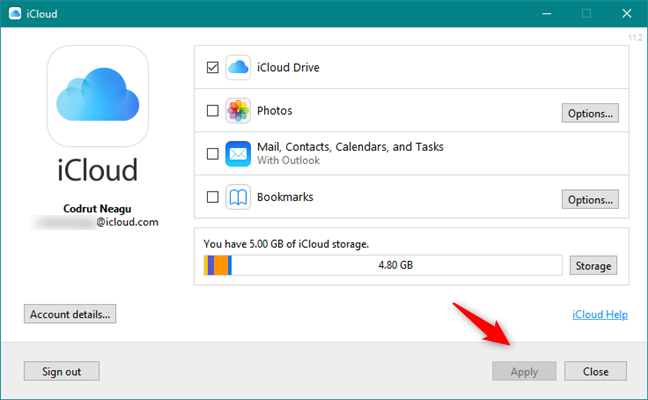Click the @icloud.com email address
648x400 pixels.
coord(95,222)
